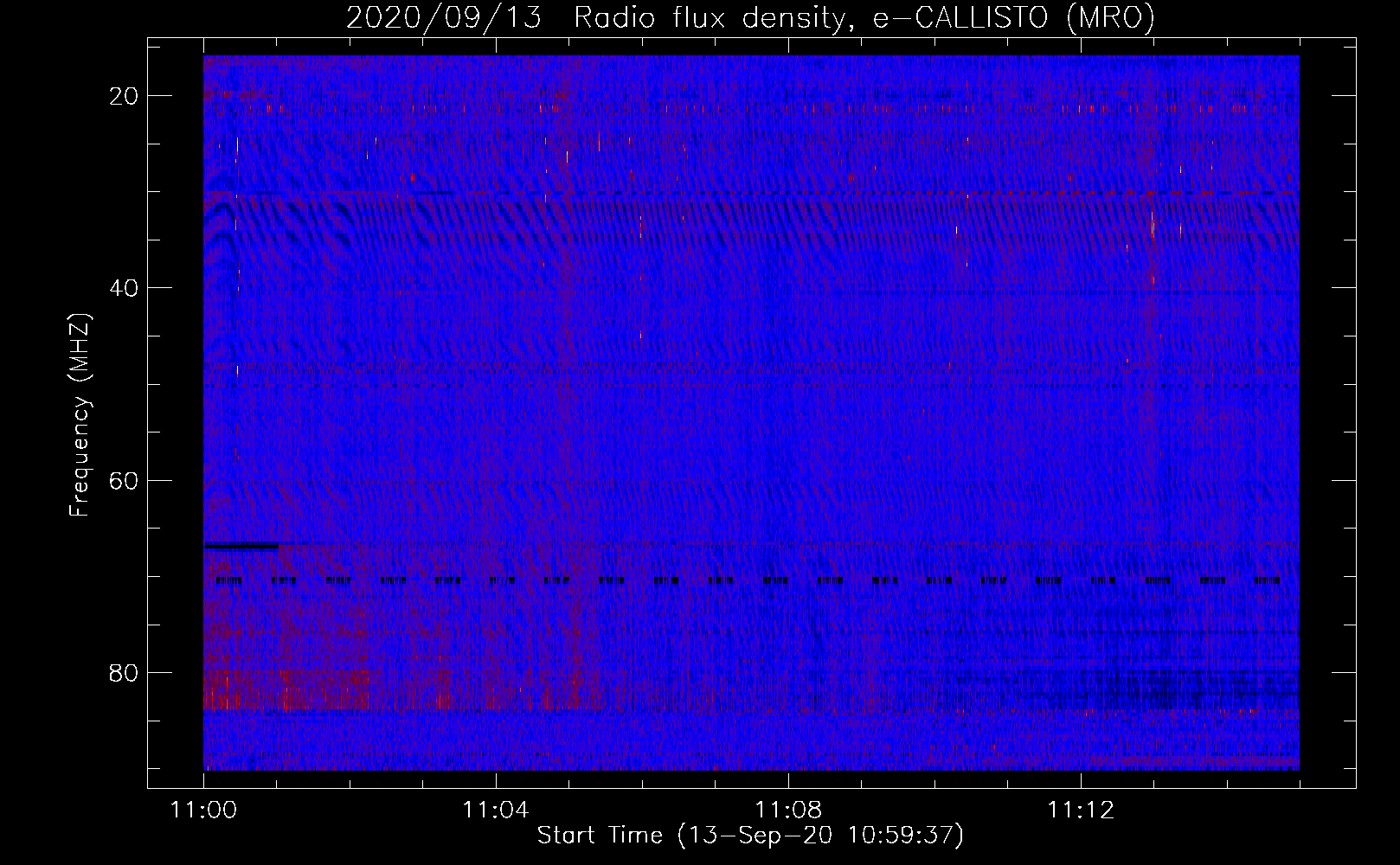Click the 11:04 time tick label
The width and height of the screenshot is (1400, 865).
[x=496, y=811]
